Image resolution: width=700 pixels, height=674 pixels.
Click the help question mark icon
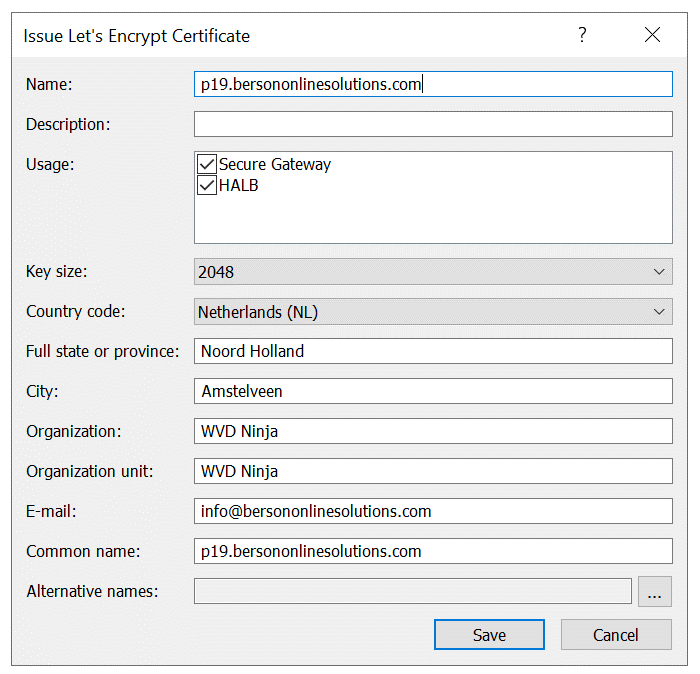(x=582, y=34)
